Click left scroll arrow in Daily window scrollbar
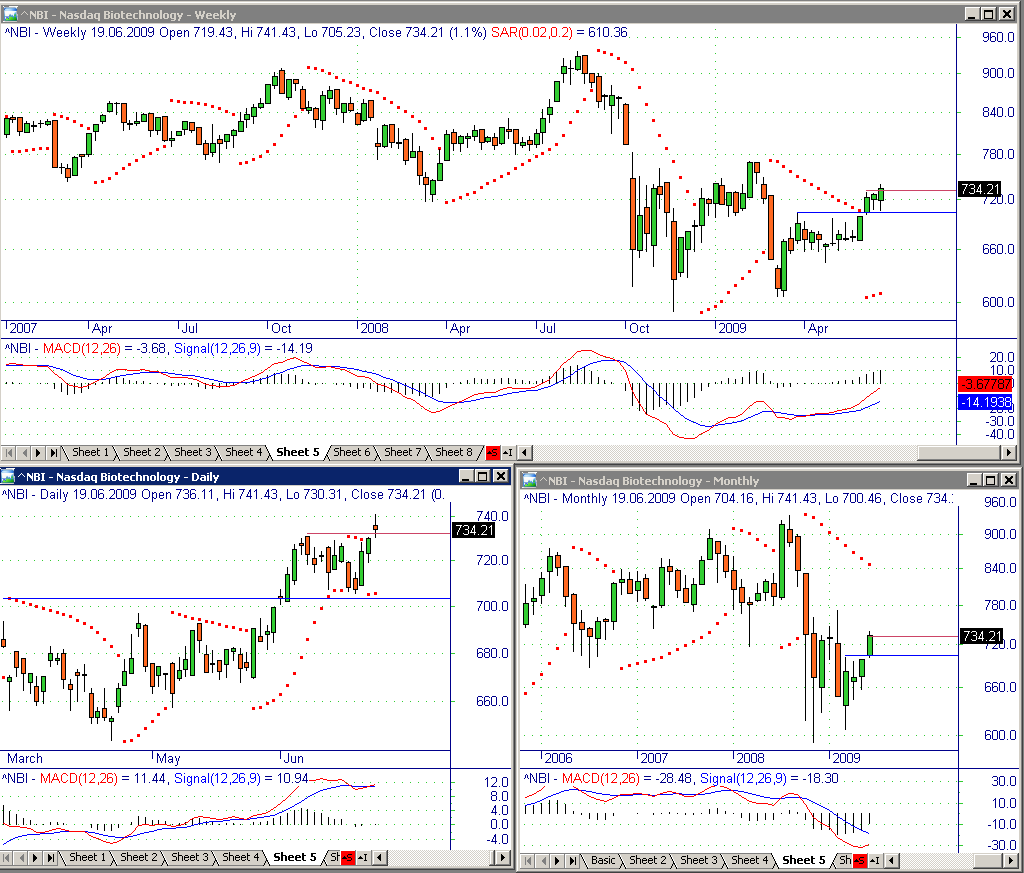Viewport: 1024px width, 873px height. pyautogui.click(x=379, y=858)
